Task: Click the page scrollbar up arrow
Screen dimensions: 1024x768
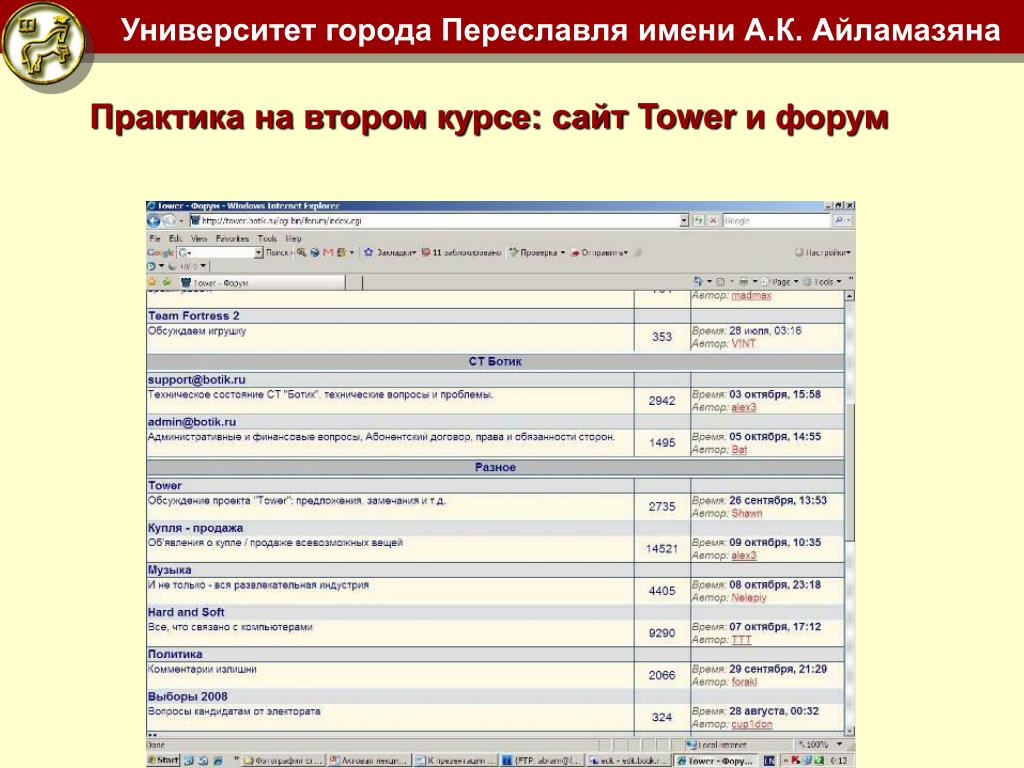Action: 850,296
